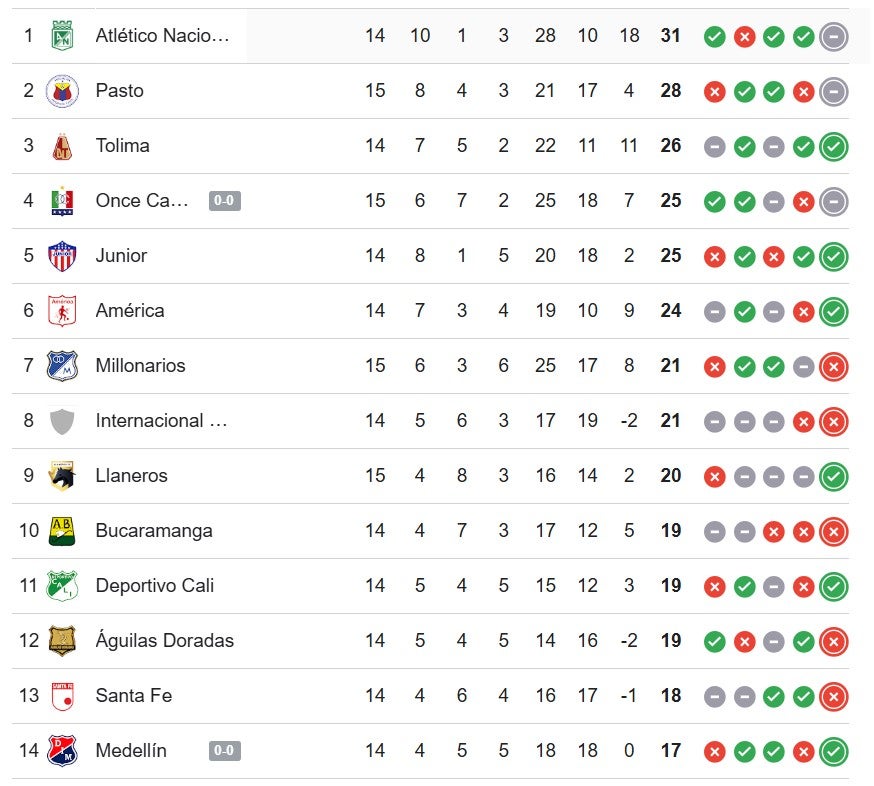Image resolution: width=874 pixels, height=786 pixels.
Task: Select the Millonarios crest icon
Action: tap(62, 366)
